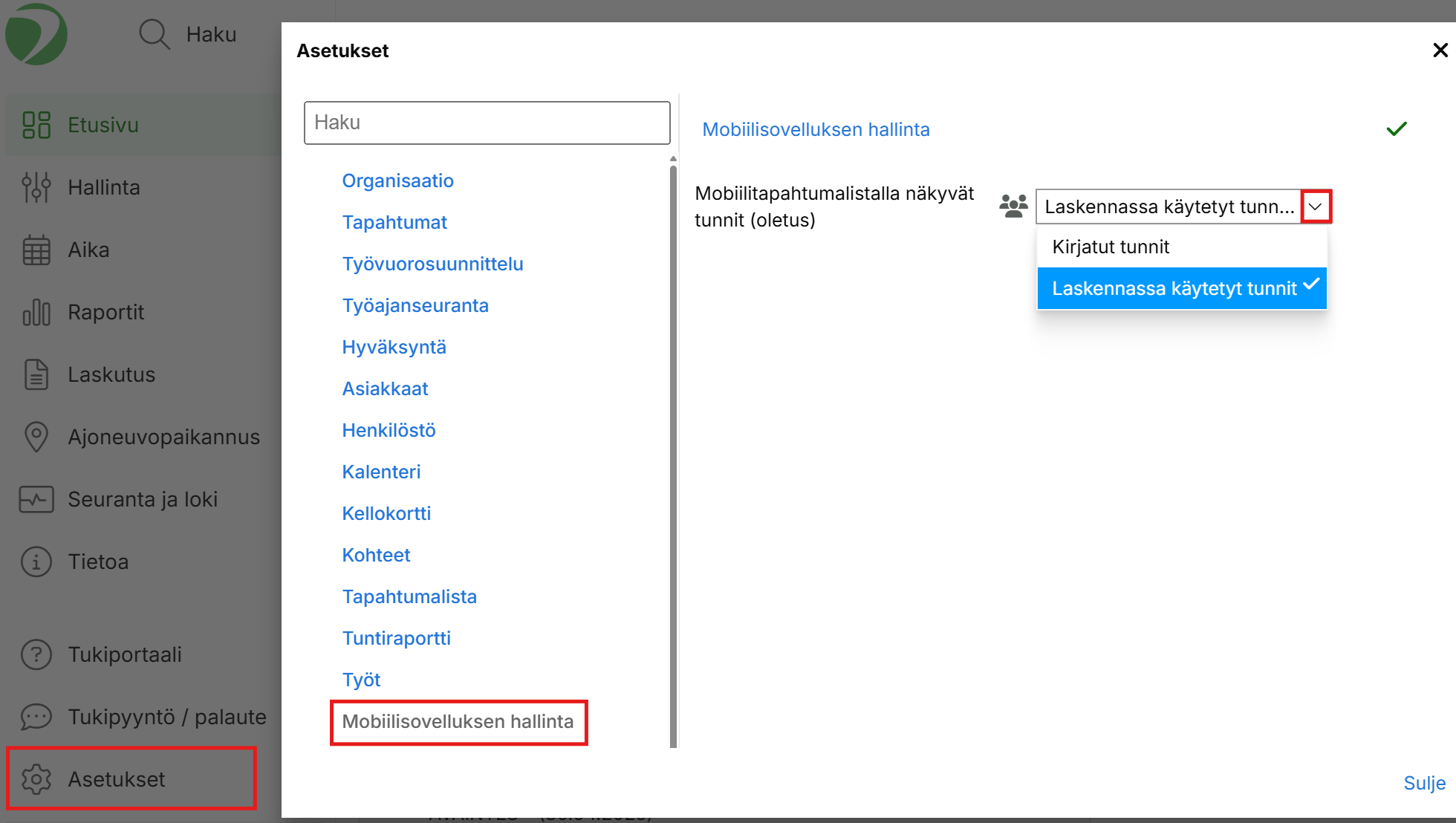Click the Laskutus document icon
The image size is (1456, 823).
tap(36, 374)
